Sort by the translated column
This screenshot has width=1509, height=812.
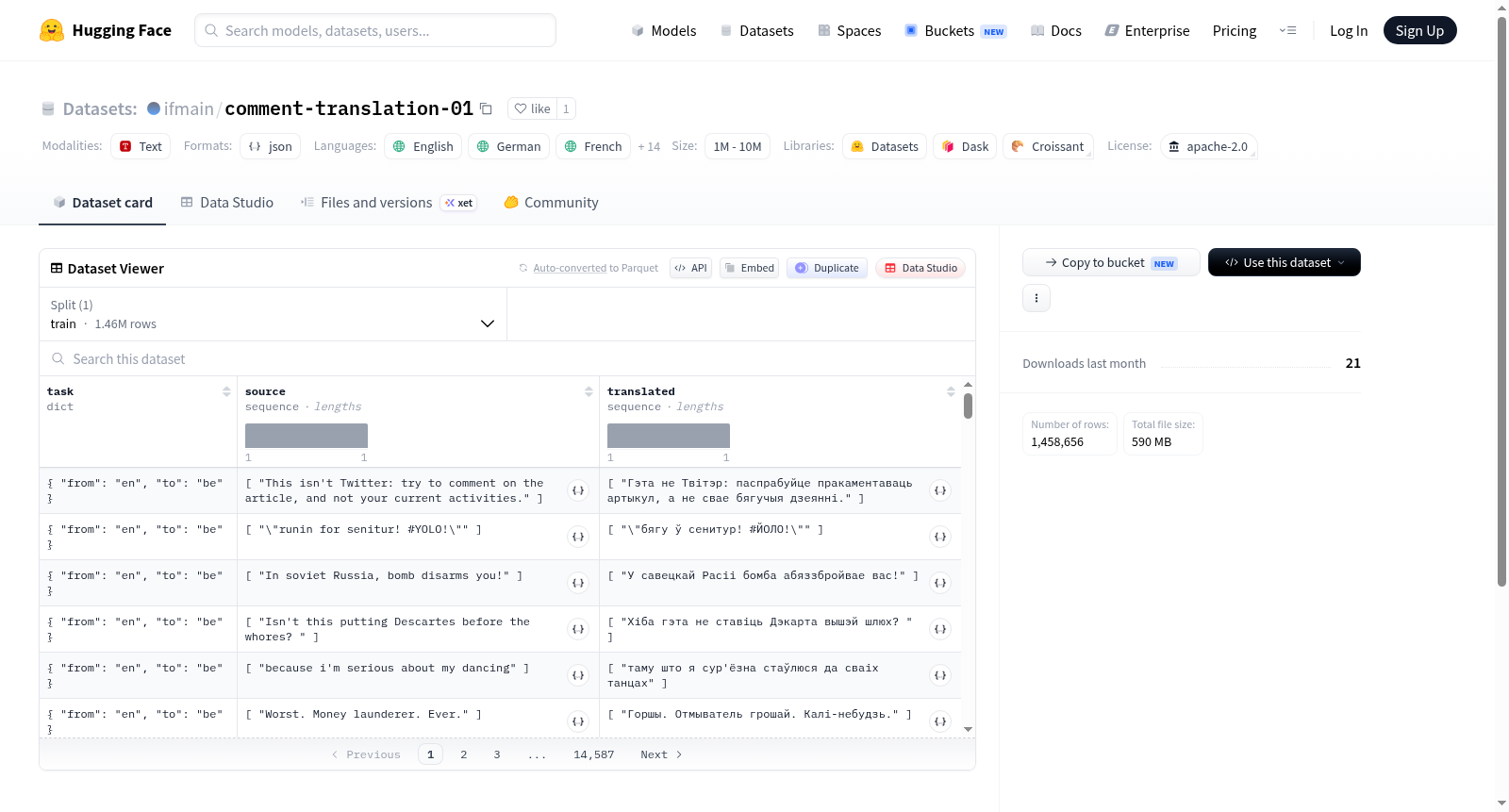(951, 391)
